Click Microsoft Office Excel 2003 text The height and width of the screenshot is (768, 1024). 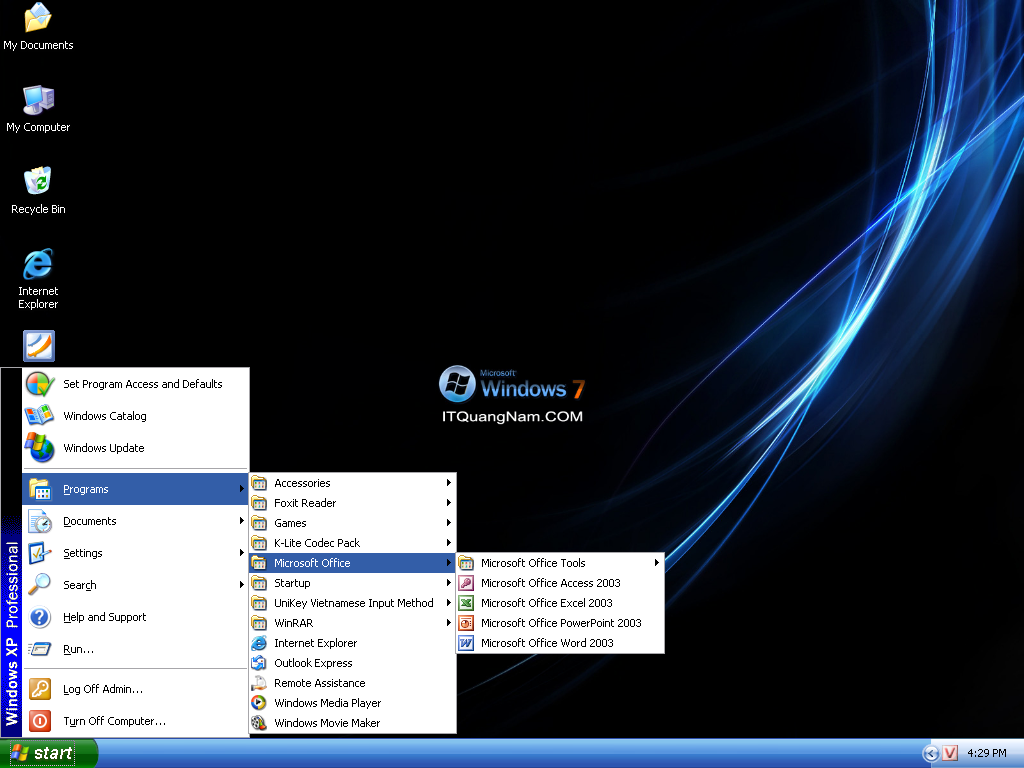click(x=547, y=603)
